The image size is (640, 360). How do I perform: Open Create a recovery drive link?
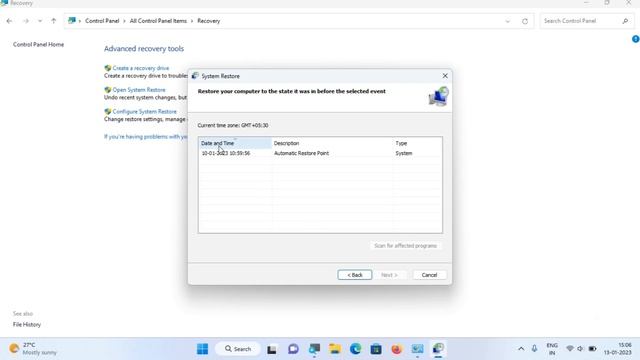(141, 68)
